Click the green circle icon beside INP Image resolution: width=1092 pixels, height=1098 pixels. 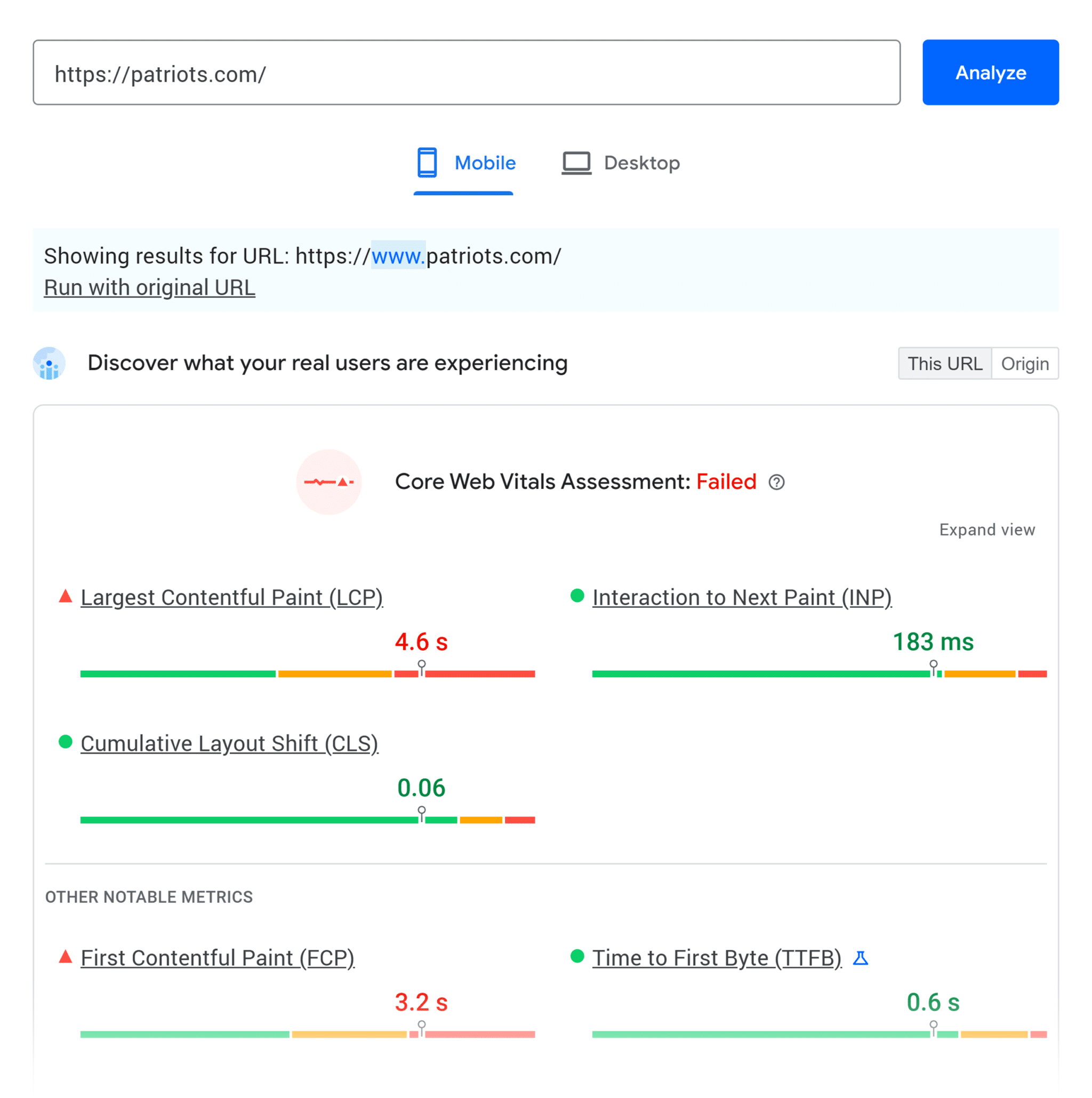click(577, 596)
